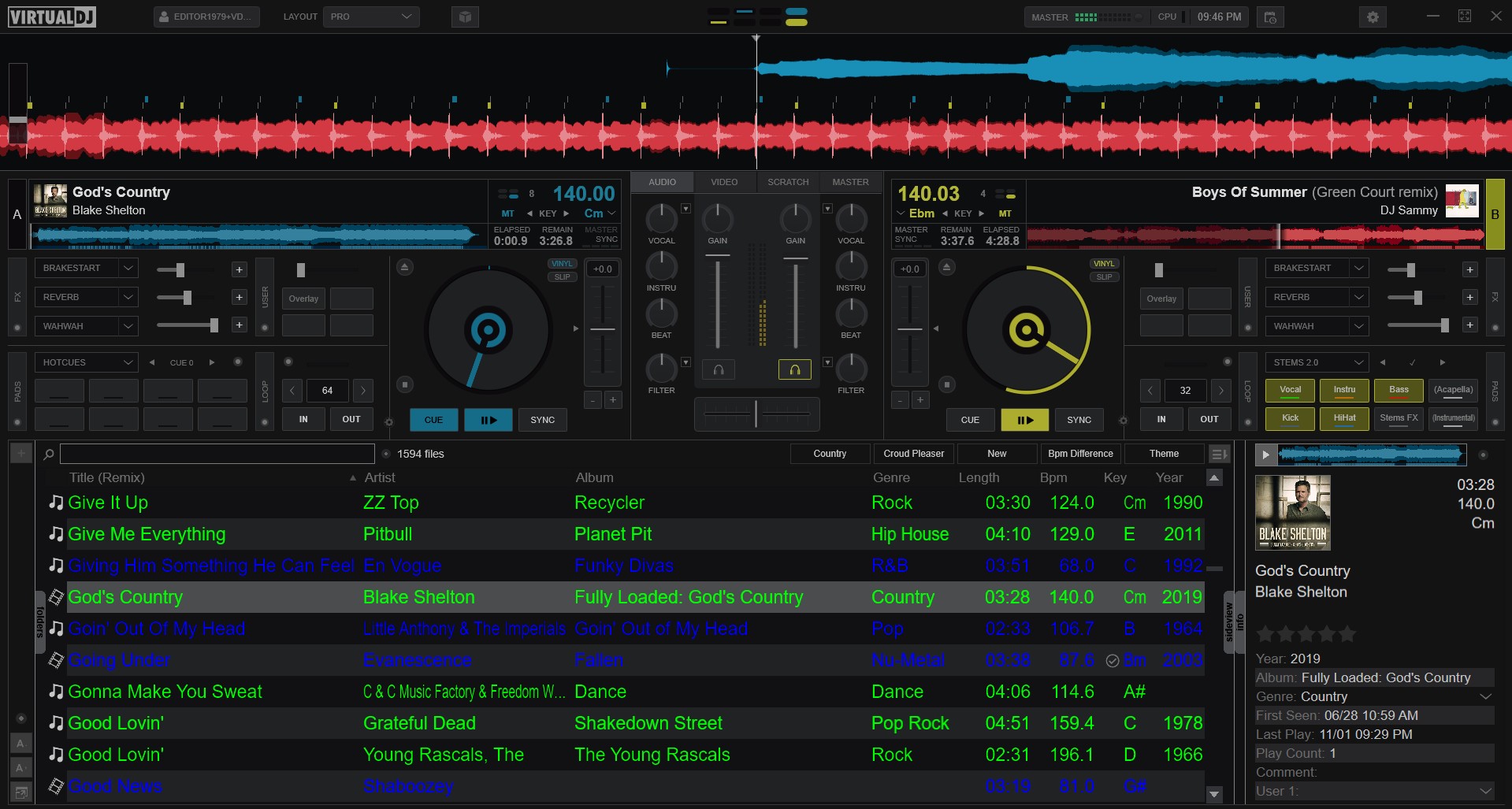
Task: Play the sideview track preview
Action: click(1265, 455)
